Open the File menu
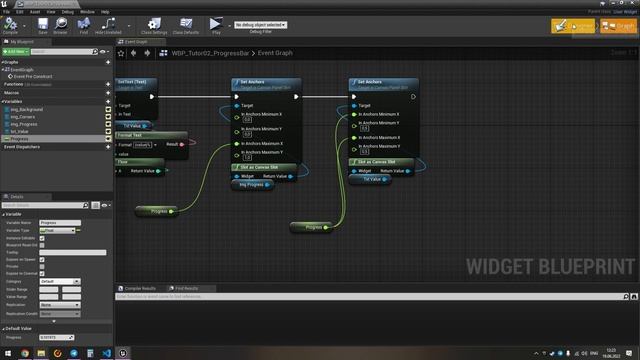The height and width of the screenshot is (360, 640). tap(7, 12)
